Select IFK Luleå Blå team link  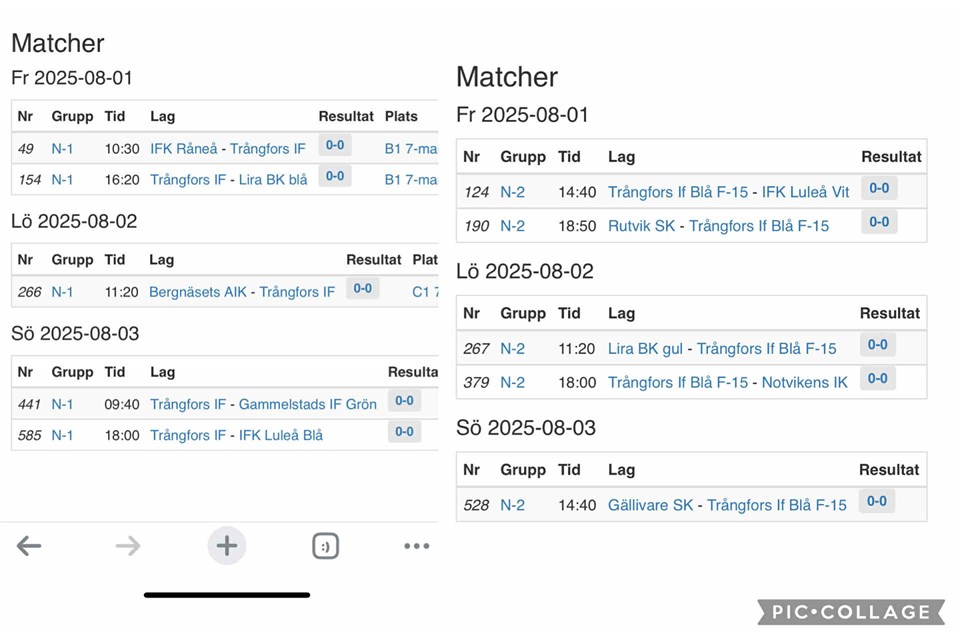tap(281, 435)
